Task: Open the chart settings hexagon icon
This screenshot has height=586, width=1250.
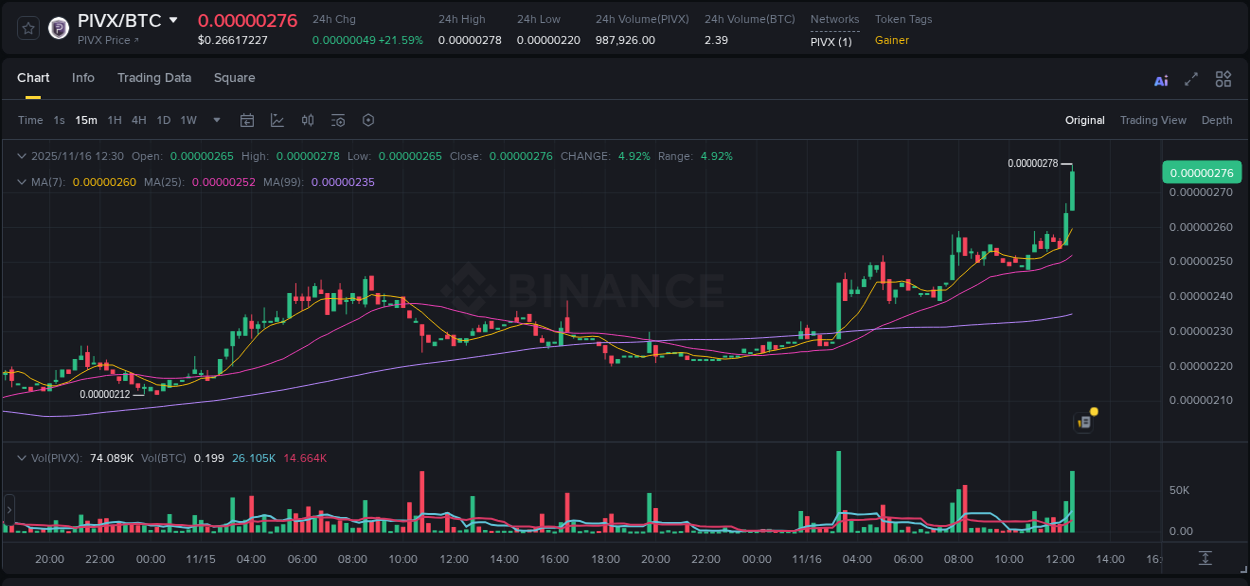Action: 367,120
